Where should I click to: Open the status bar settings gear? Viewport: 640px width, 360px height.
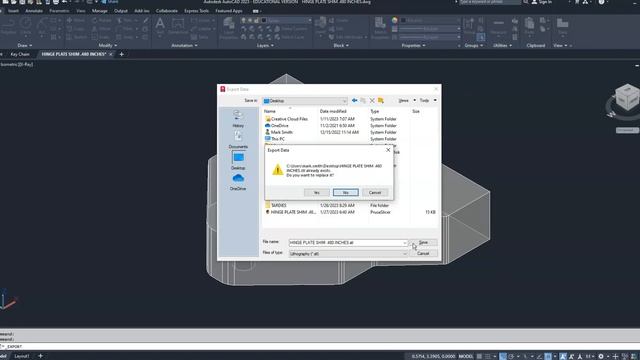[x=601, y=356]
